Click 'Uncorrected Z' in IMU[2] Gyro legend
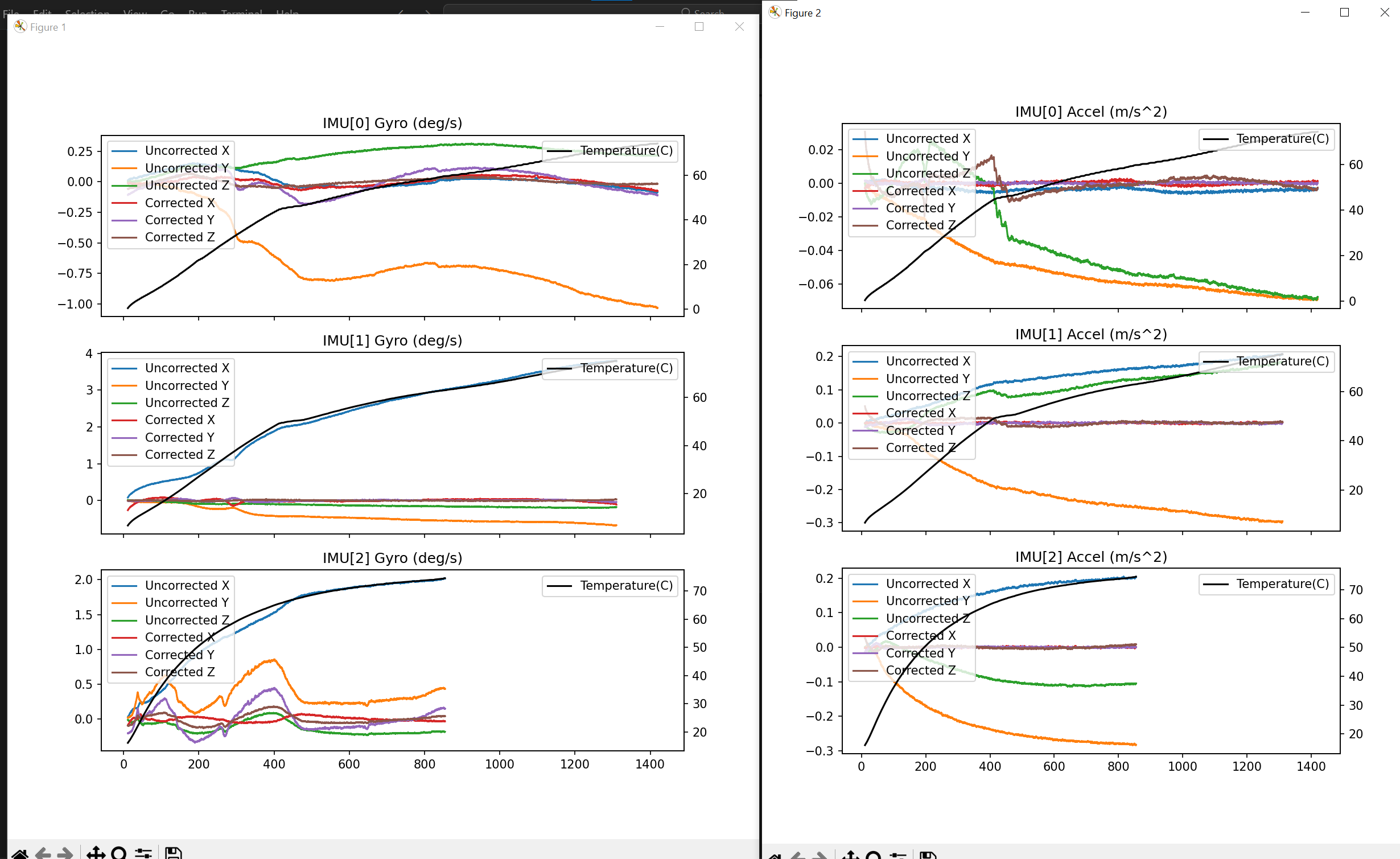The image size is (1400, 859). [187, 620]
